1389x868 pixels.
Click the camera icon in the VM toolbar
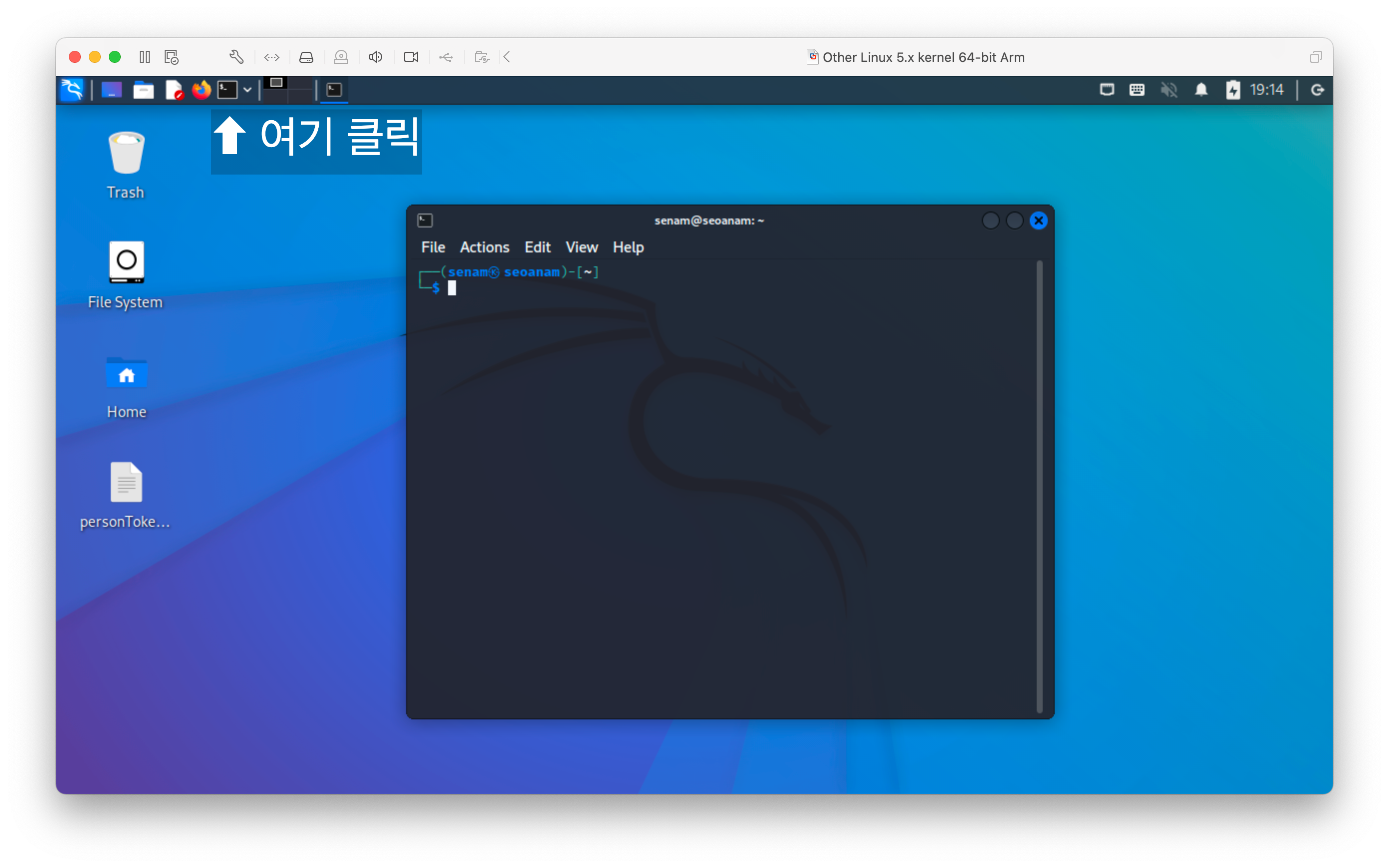tap(411, 57)
